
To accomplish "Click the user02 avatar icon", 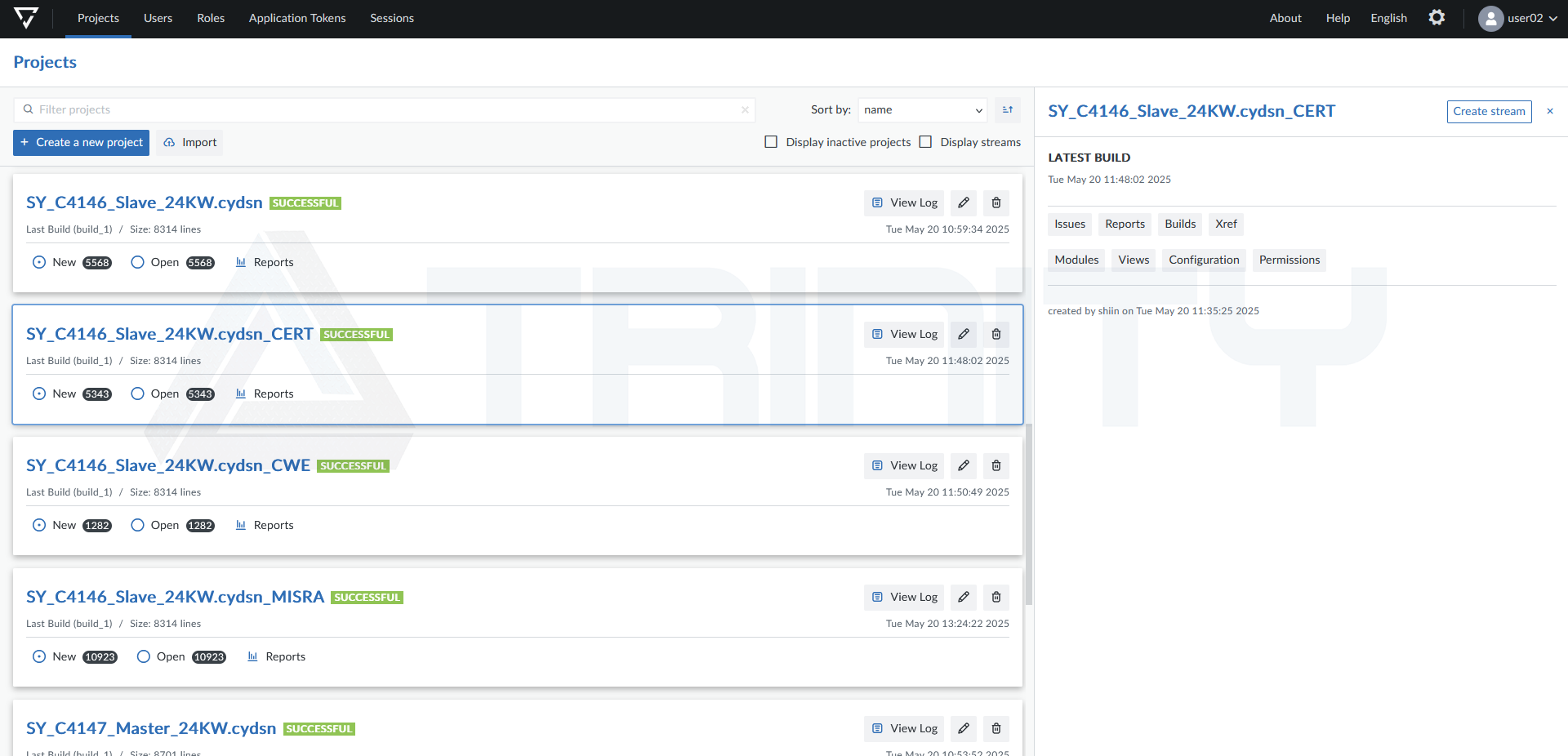I will 1490,18.
